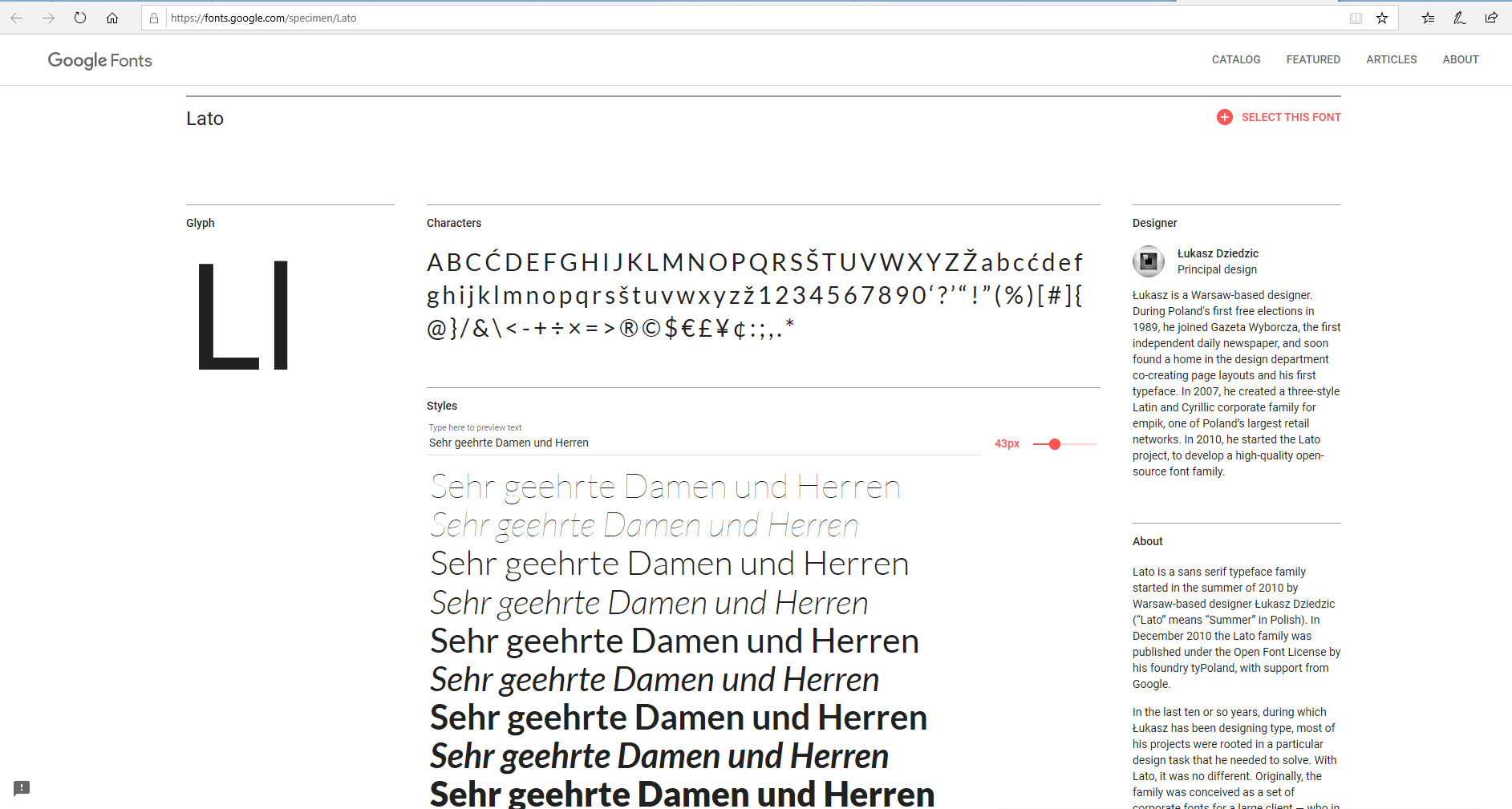
Task: Click the light italic style preview line
Action: (649, 602)
